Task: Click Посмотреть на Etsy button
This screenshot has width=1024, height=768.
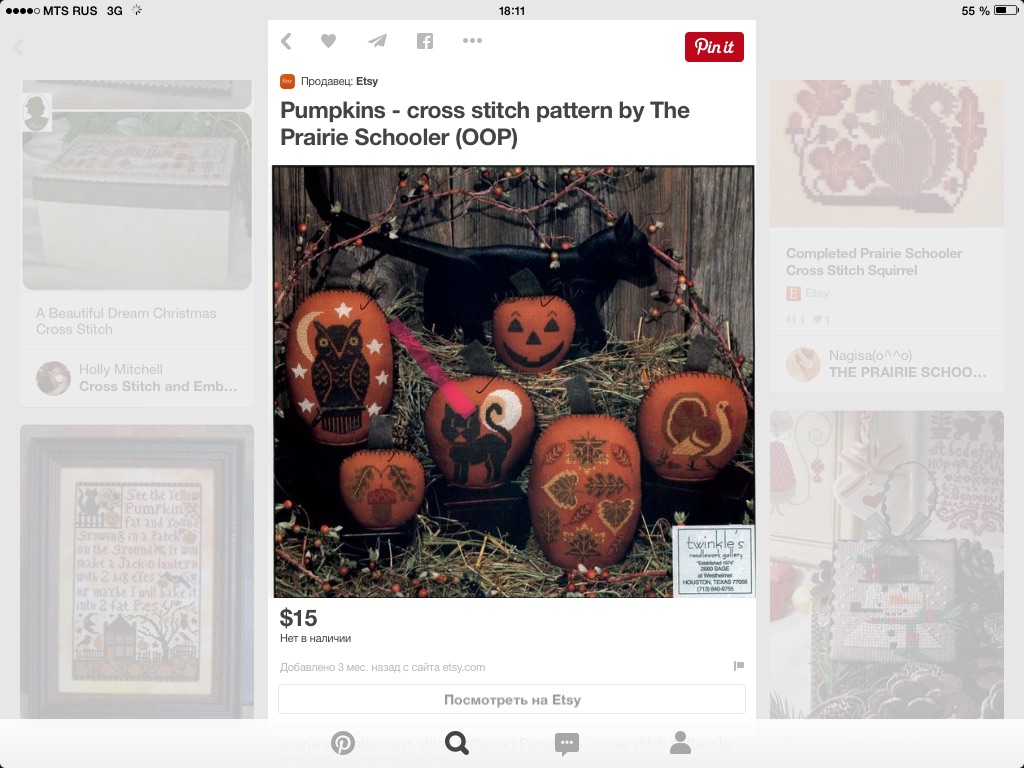Action: pos(512,699)
